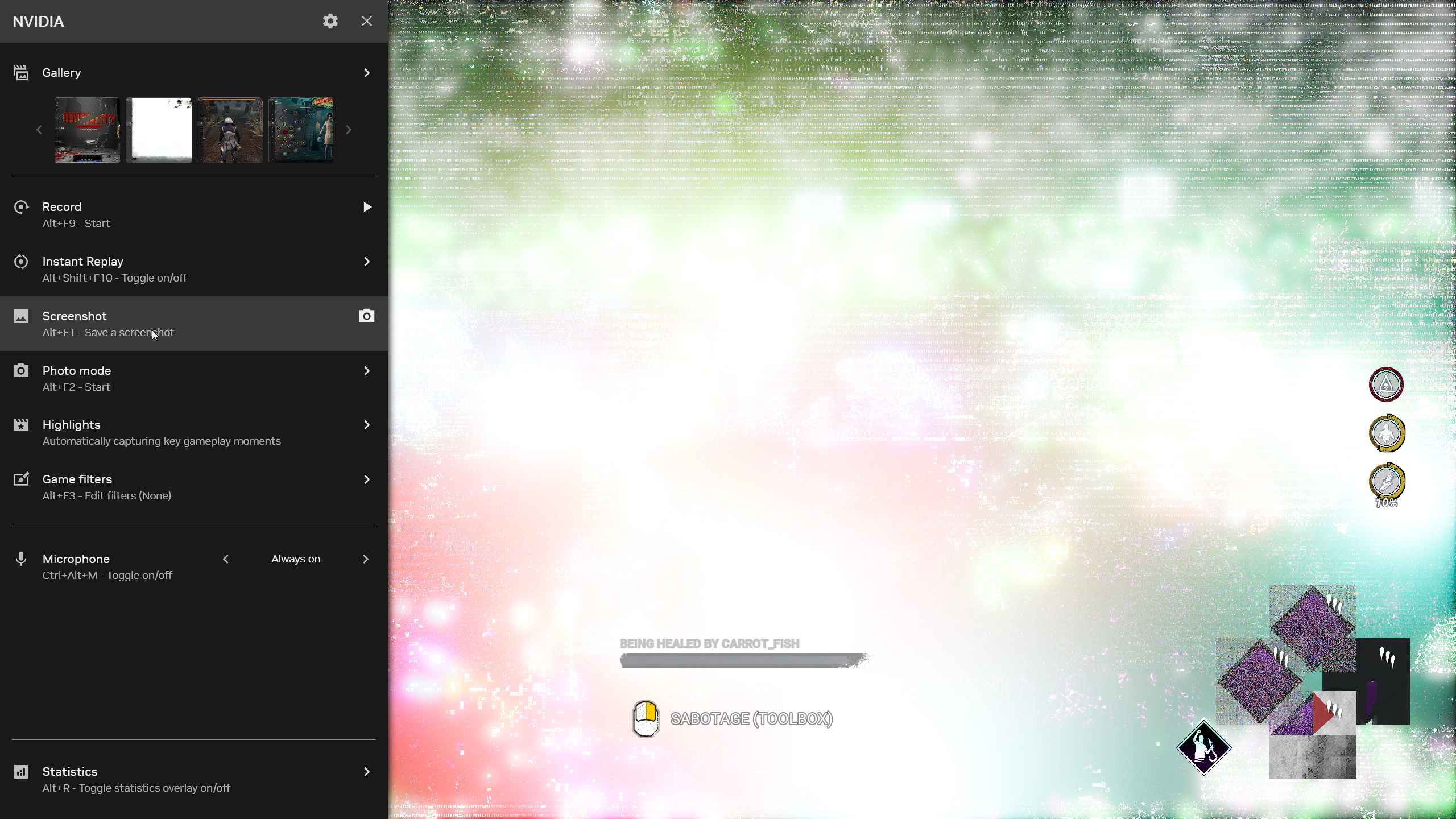This screenshot has width=1456, height=819.
Task: Click the Record play arrow
Action: point(367,207)
